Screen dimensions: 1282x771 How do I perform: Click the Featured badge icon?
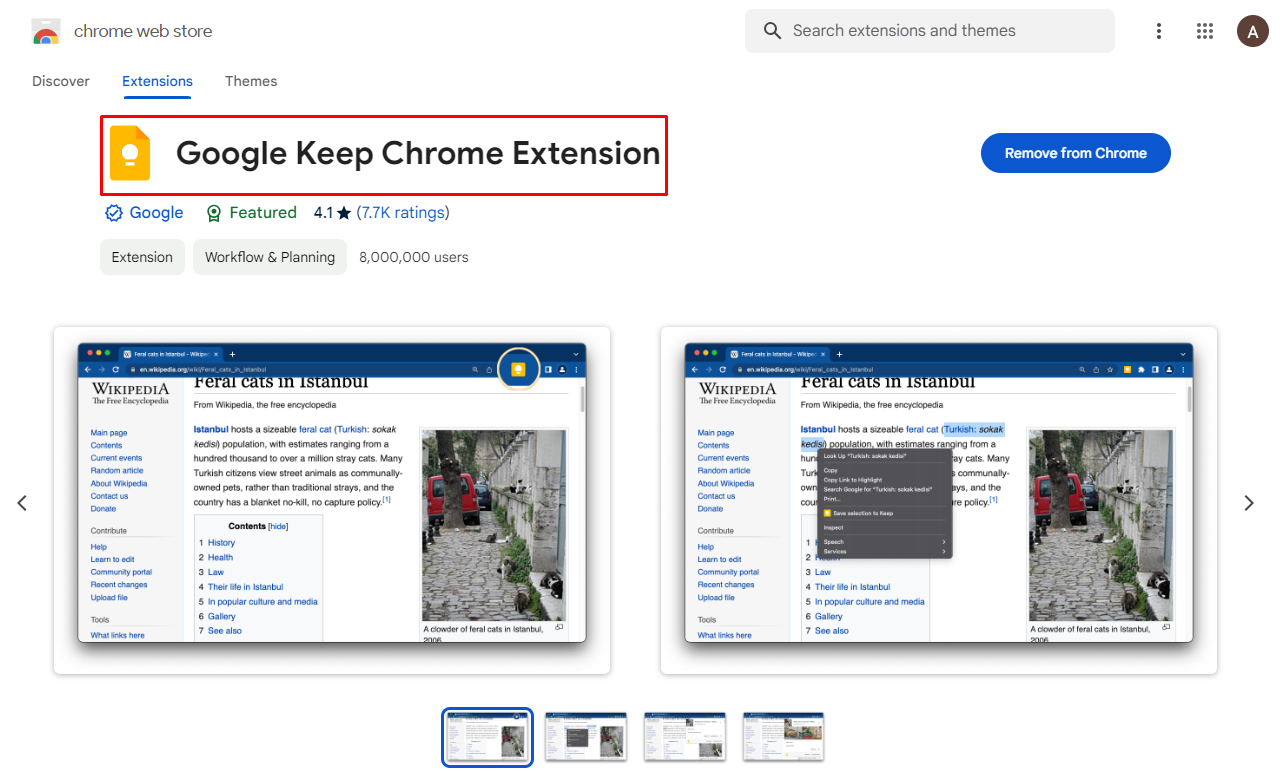point(214,212)
